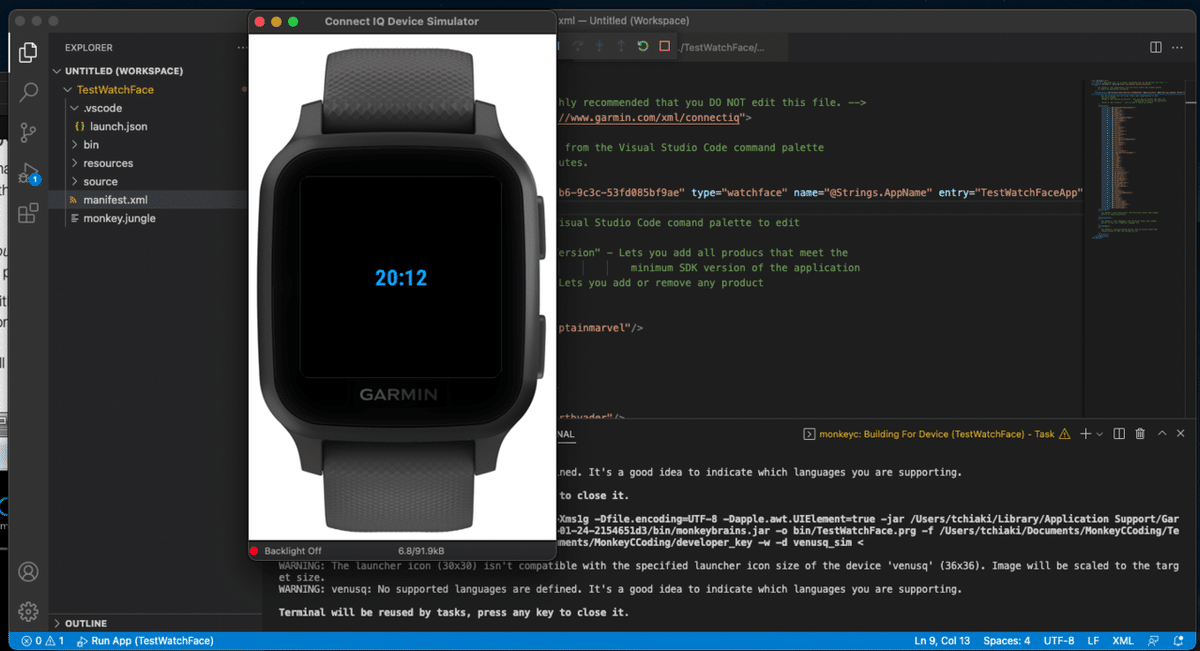Click the lower side button on watch
This screenshot has height=651, width=1200.
[x=543, y=345]
